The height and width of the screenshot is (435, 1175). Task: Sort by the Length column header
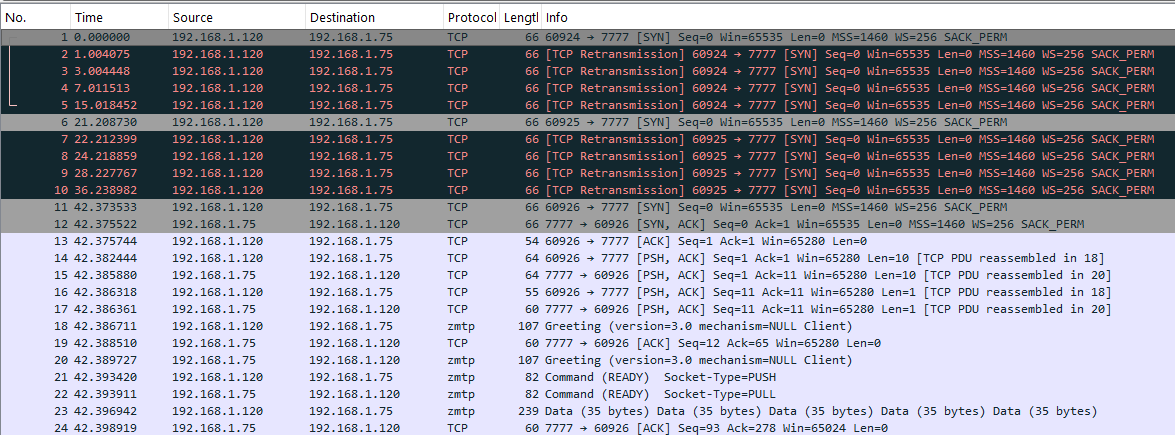coord(520,17)
